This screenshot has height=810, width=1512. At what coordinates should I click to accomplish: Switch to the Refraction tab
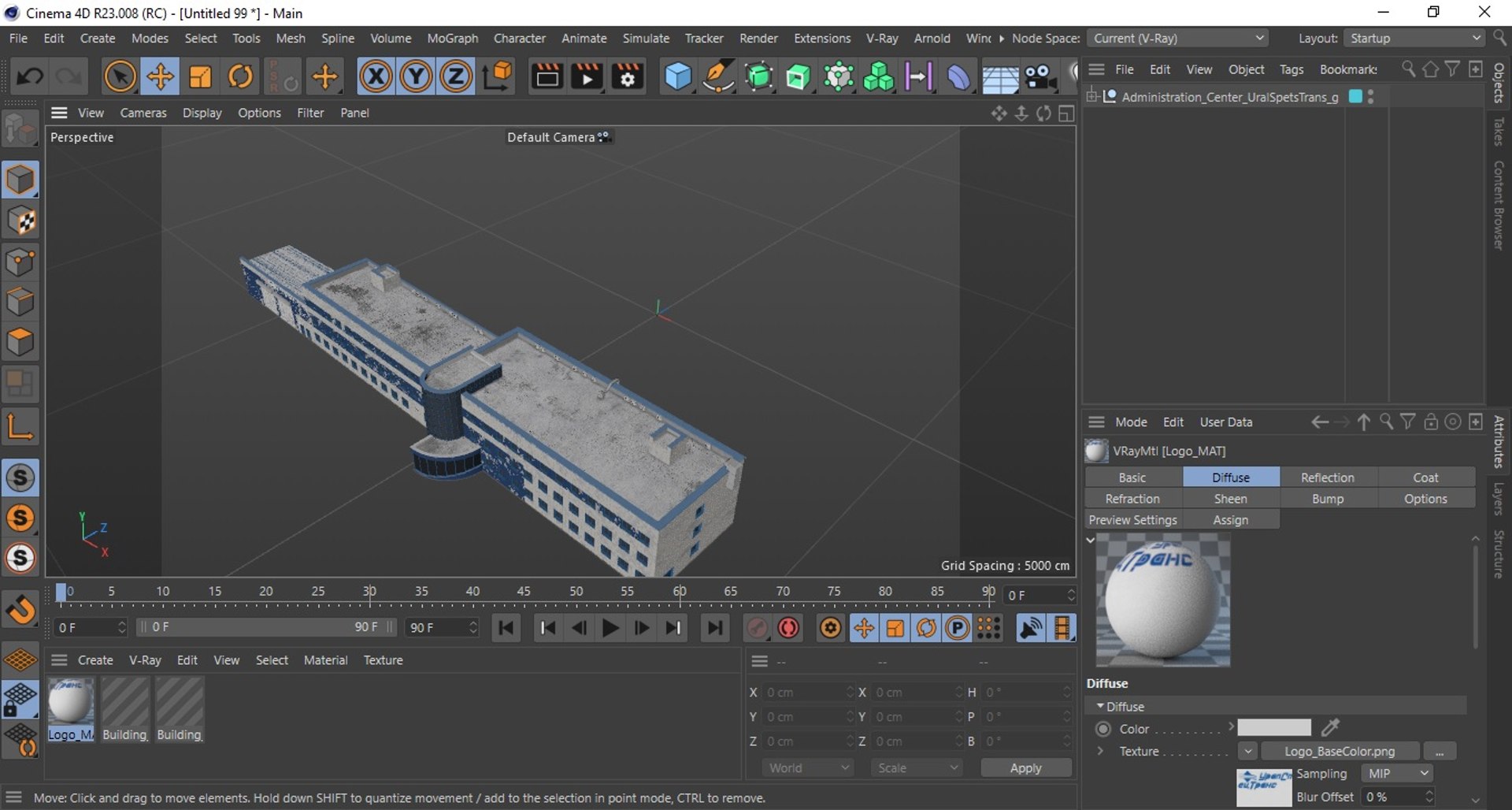click(1132, 499)
